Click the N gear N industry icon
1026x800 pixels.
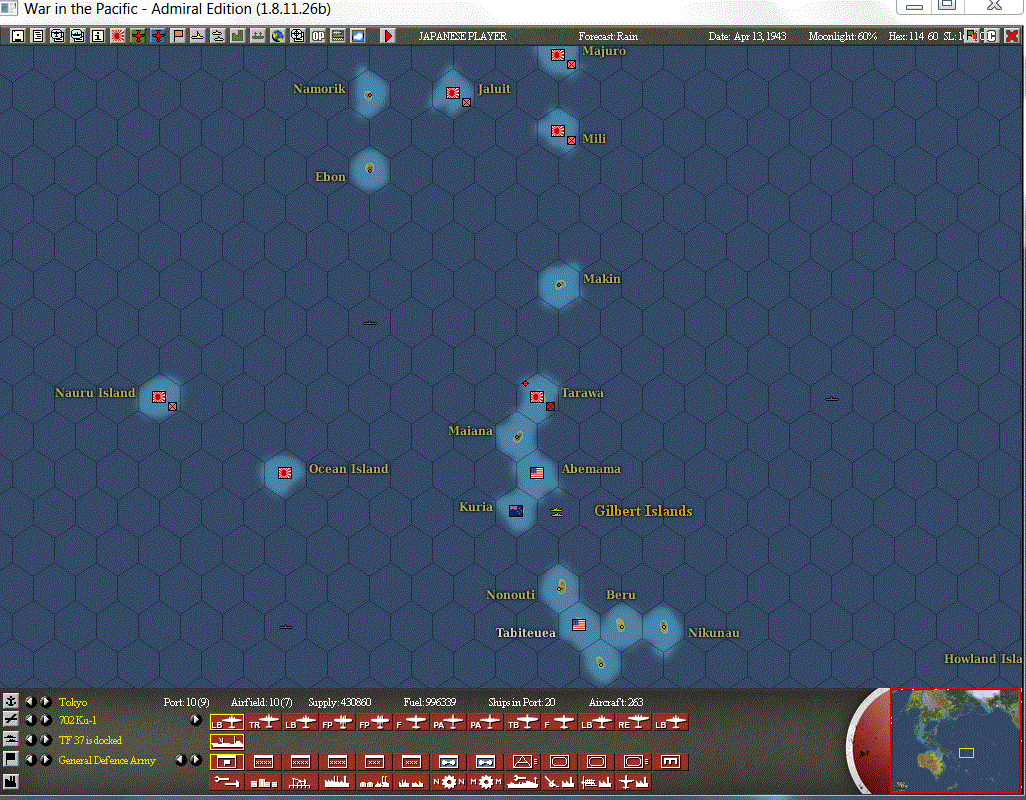[x=448, y=782]
